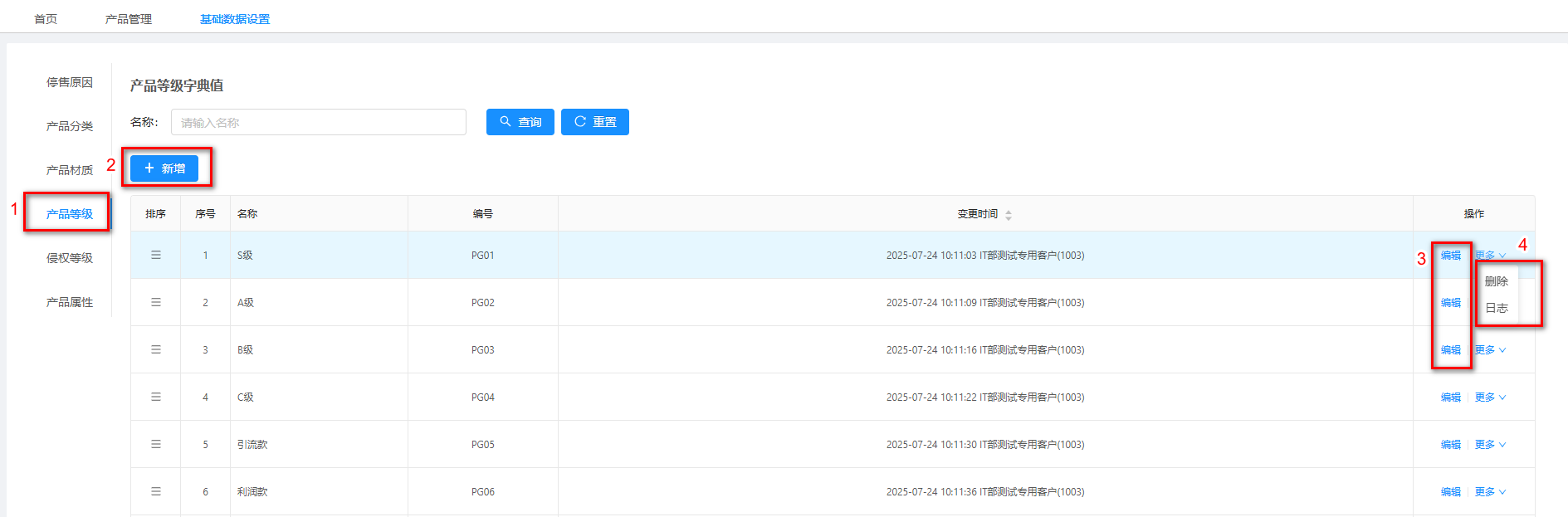Click the drag handle icon for S级 row
The image size is (1568, 517).
(x=155, y=255)
